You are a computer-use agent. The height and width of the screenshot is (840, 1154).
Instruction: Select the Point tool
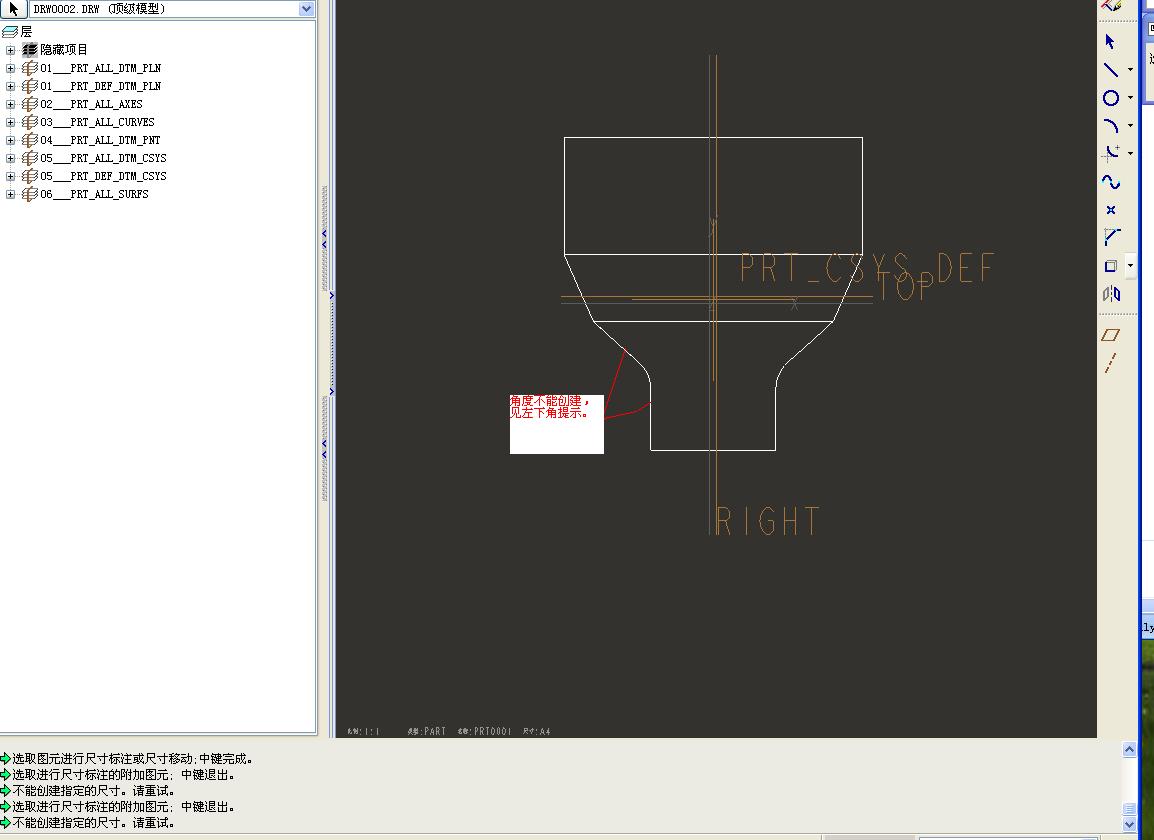click(1111, 210)
